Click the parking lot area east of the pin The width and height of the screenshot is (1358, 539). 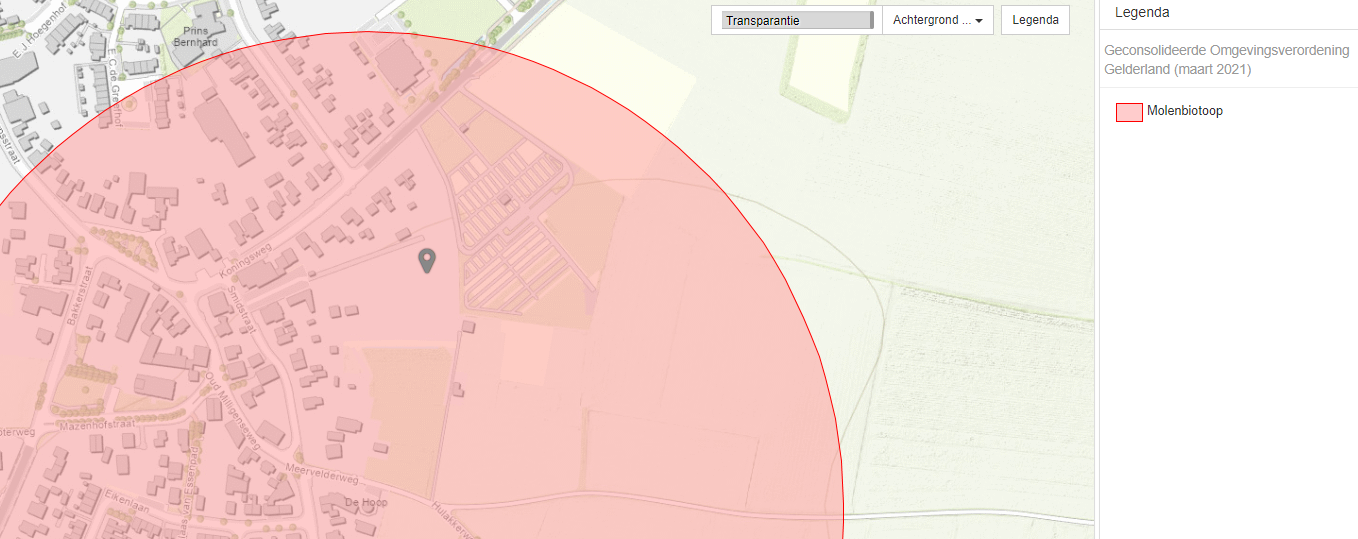point(510,230)
